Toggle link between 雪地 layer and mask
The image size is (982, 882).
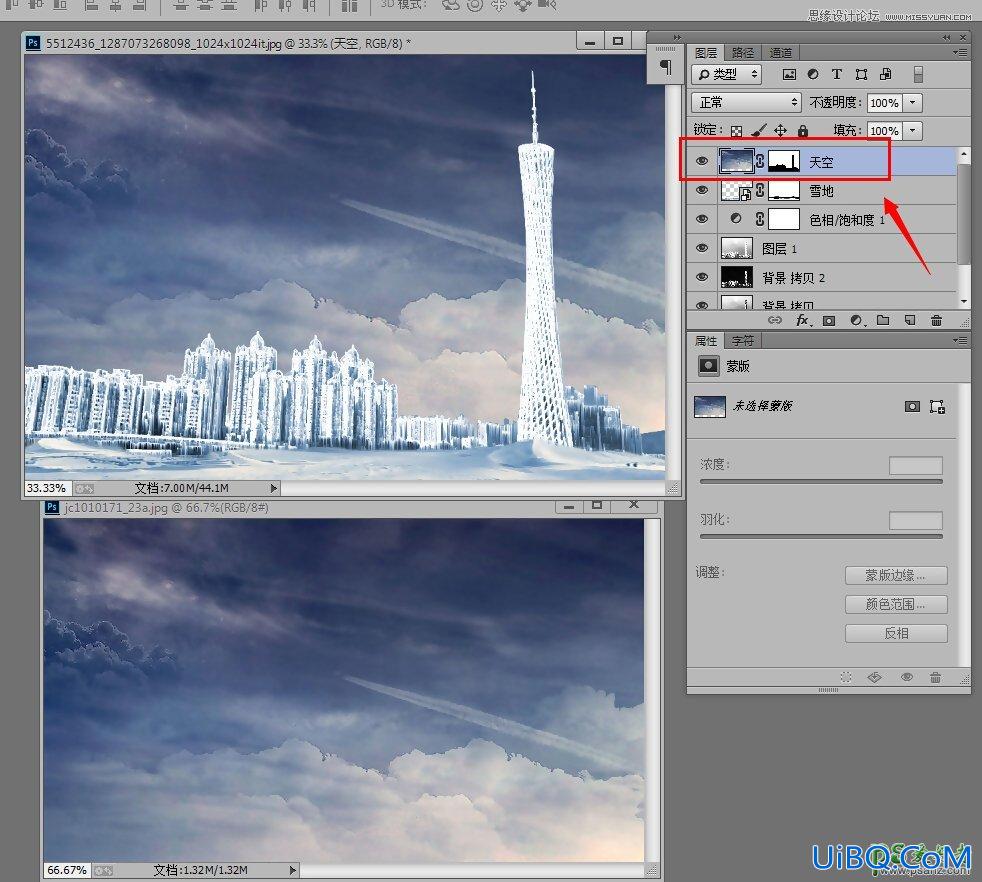point(760,190)
